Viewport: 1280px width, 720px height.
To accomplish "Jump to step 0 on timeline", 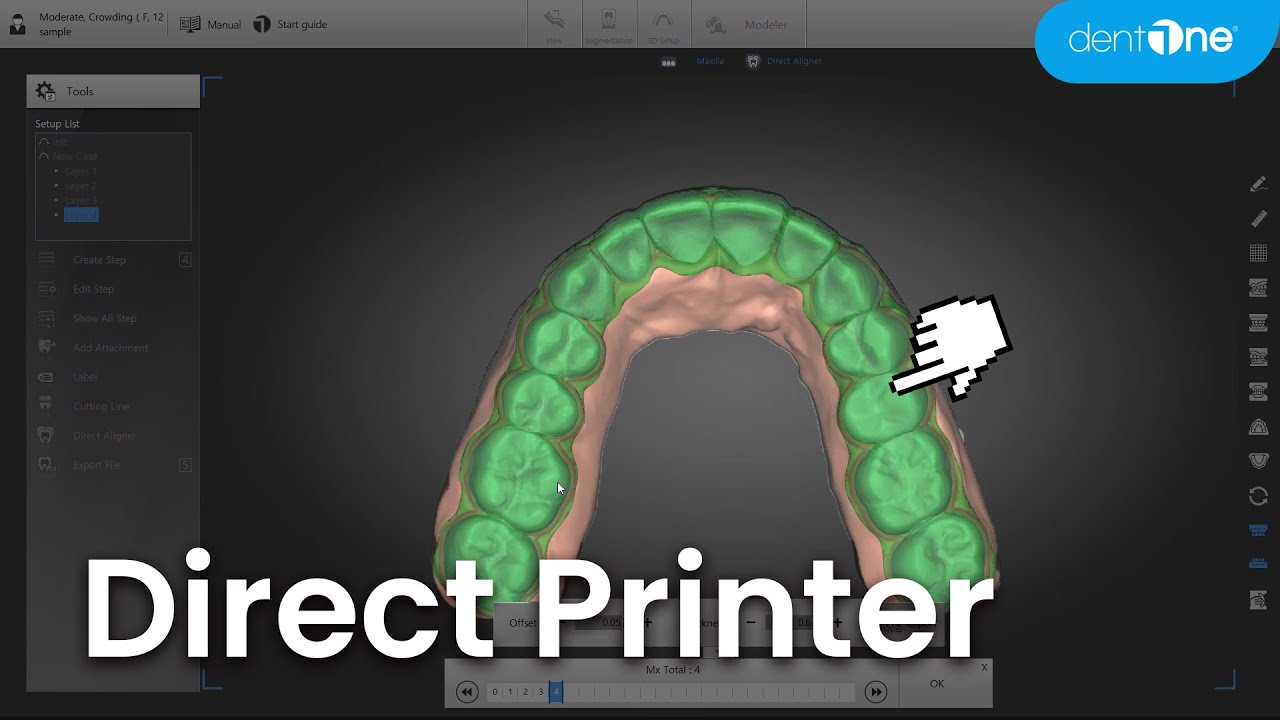I will click(495, 692).
